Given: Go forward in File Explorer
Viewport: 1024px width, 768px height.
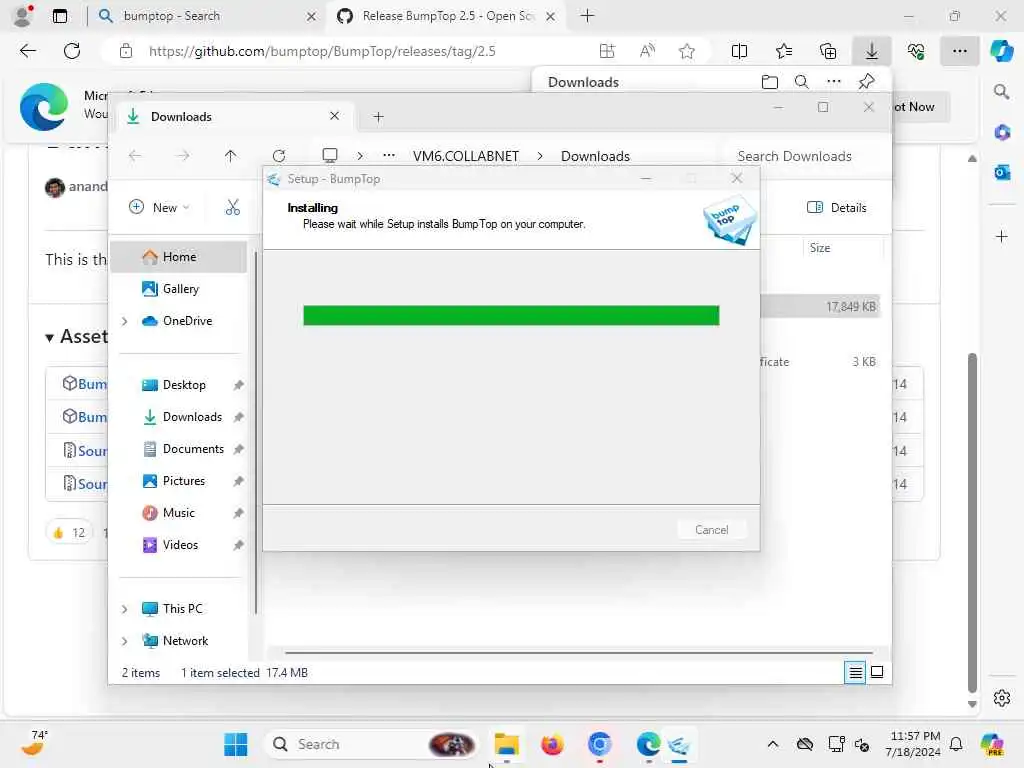Looking at the screenshot, I should (183, 155).
